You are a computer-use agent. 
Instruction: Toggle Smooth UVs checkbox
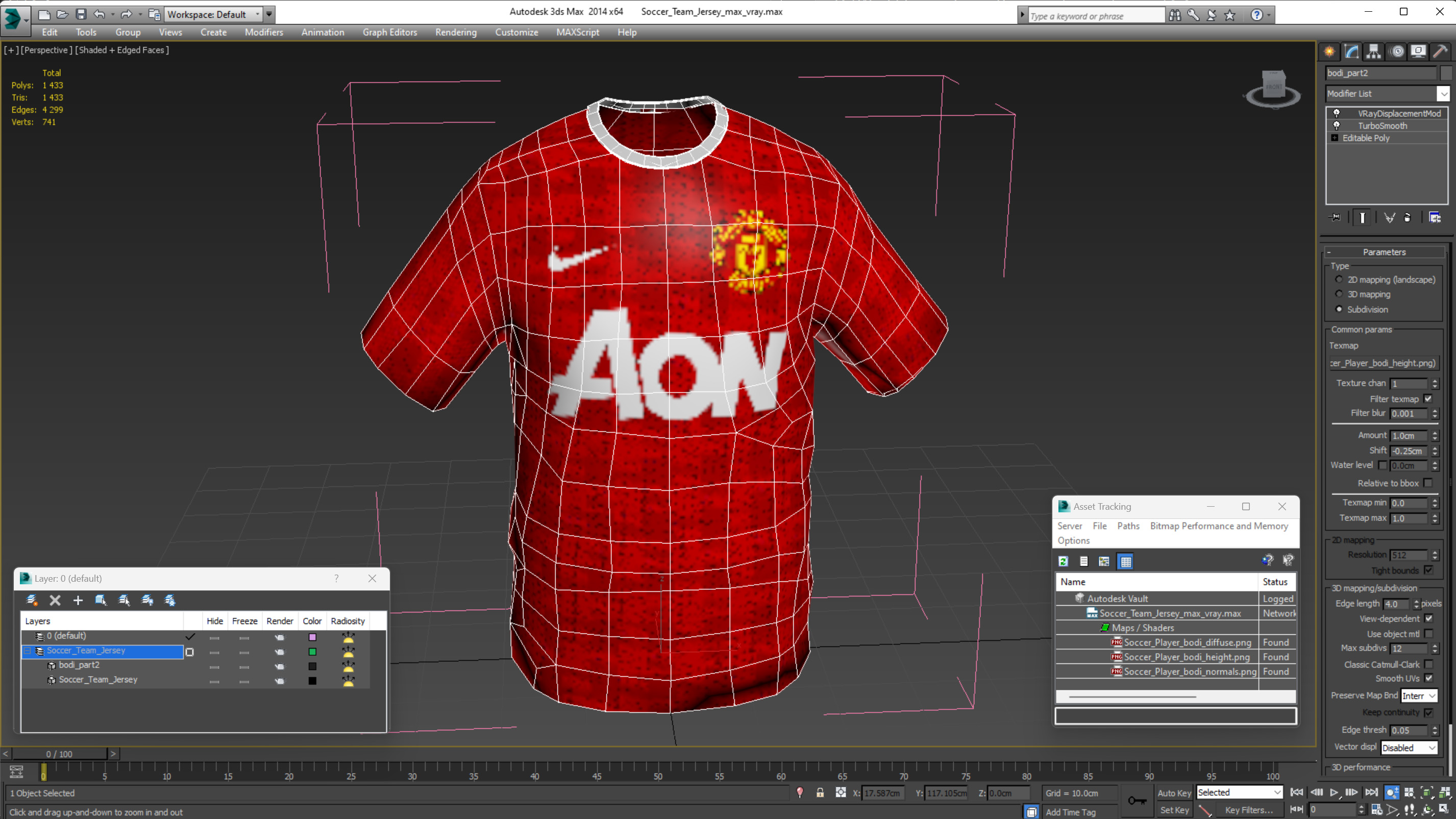coord(1429,678)
